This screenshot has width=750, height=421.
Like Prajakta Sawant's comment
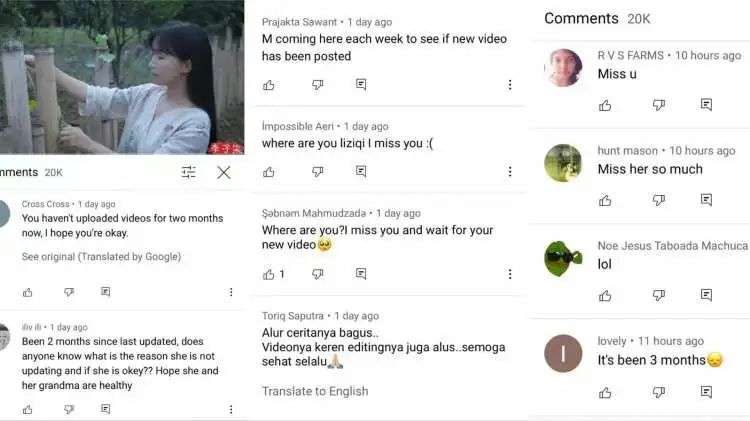[x=269, y=85]
